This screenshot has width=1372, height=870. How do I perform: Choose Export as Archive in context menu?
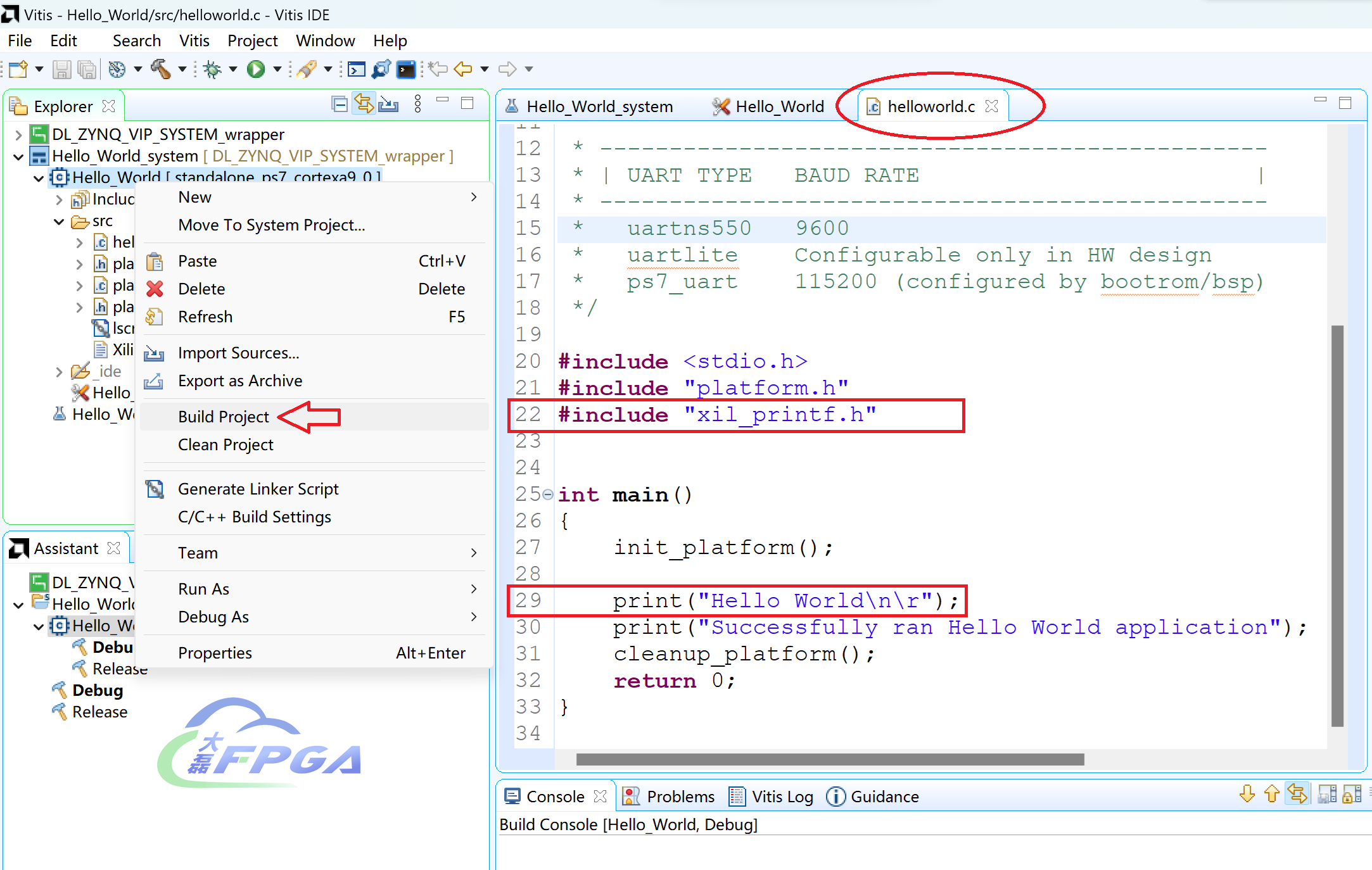(x=314, y=381)
